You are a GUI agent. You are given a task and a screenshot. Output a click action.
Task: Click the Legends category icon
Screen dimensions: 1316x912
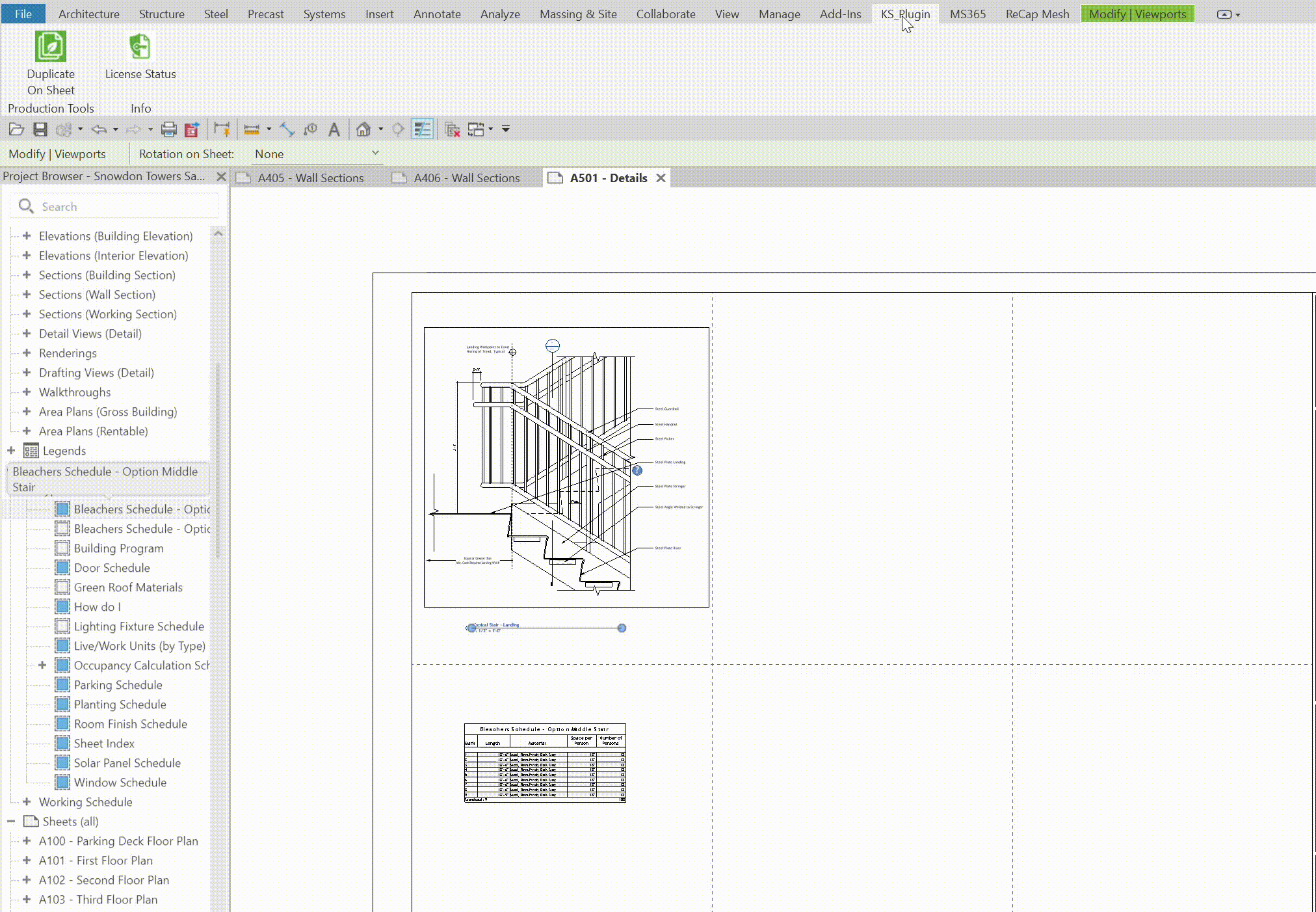31,450
